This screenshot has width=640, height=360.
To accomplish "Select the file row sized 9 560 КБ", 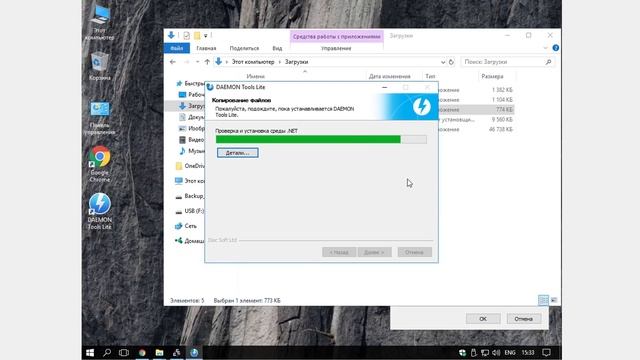I will 476,120.
